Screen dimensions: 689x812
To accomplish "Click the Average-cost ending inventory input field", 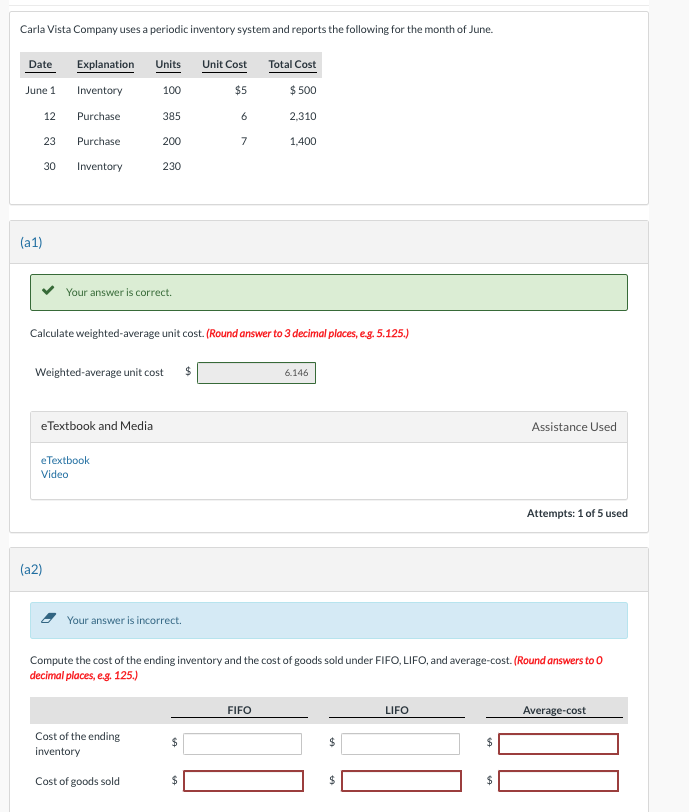I will [x=558, y=743].
